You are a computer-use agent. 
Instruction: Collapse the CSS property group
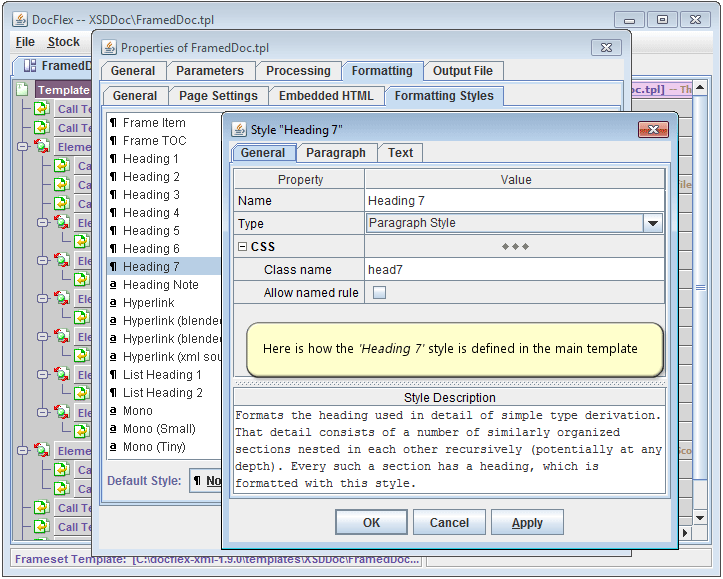(x=243, y=247)
